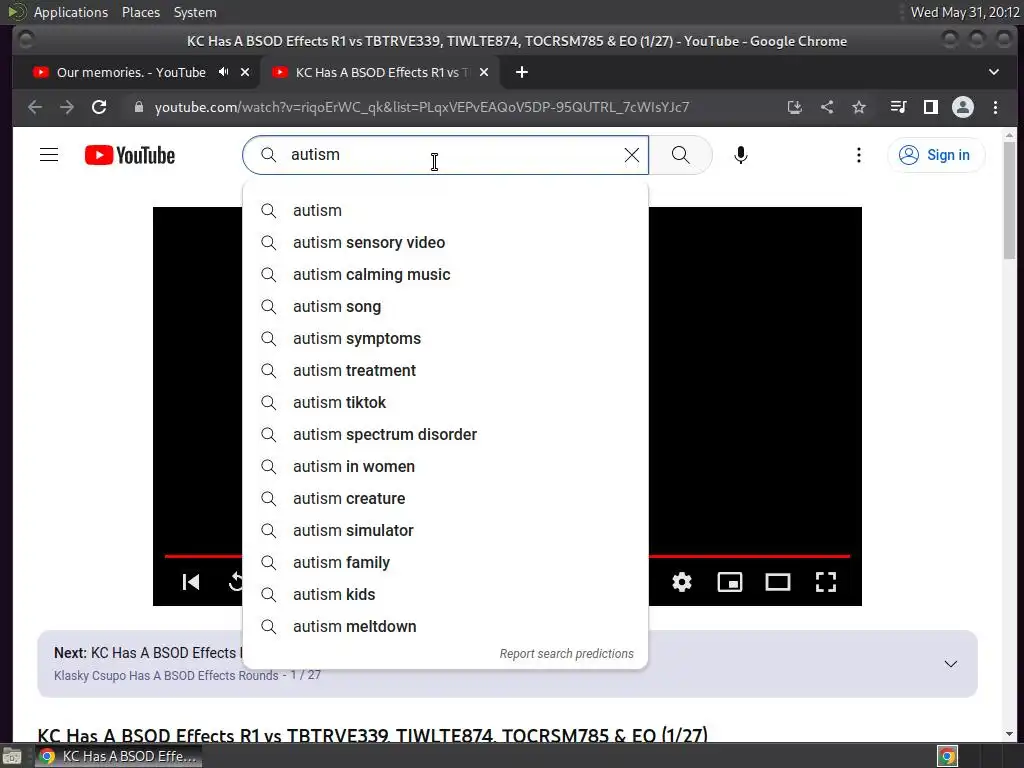
Task: Choose "autism meltdown" suggestion
Action: pos(445,626)
